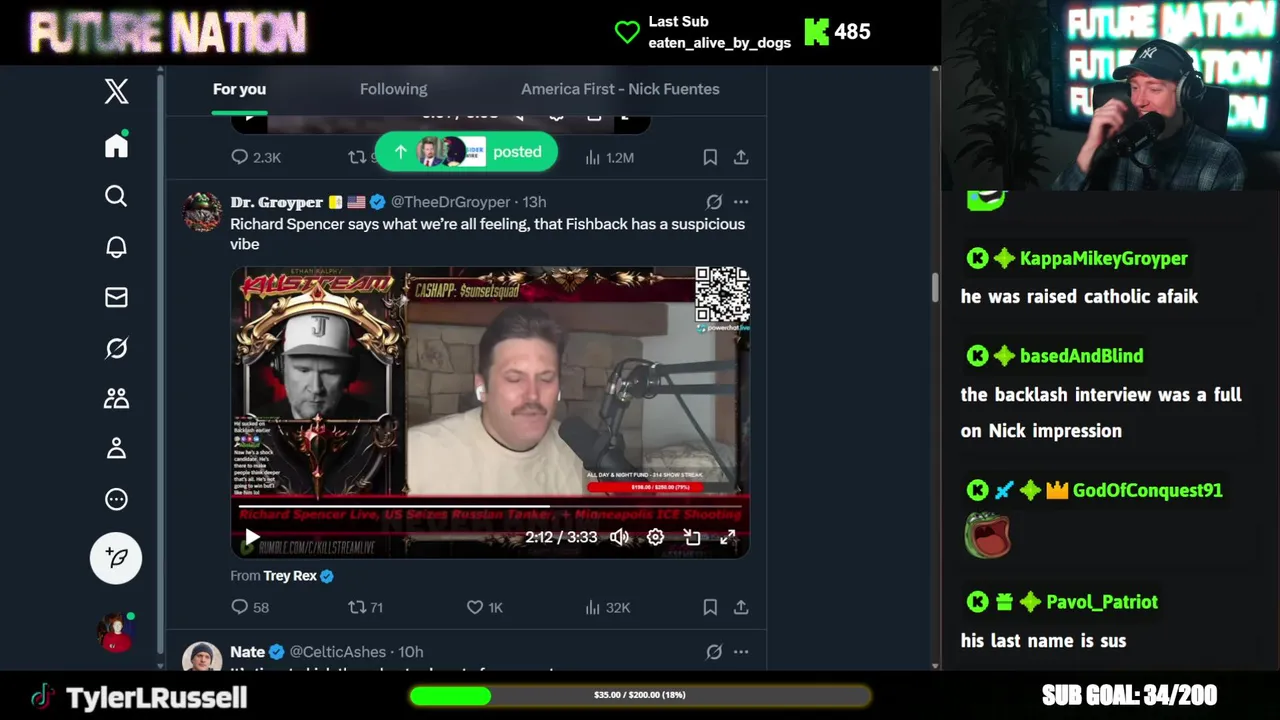Bookmark the Dr. Groyper post
Image resolution: width=1280 pixels, height=720 pixels.
[710, 607]
